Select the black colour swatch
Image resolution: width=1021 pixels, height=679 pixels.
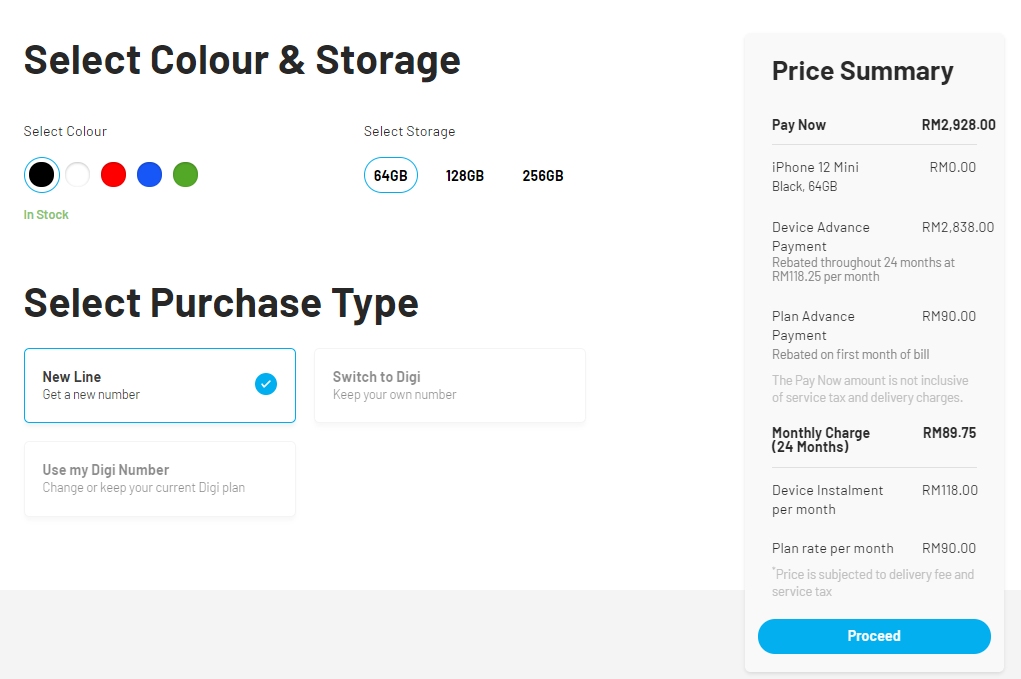tap(41, 175)
